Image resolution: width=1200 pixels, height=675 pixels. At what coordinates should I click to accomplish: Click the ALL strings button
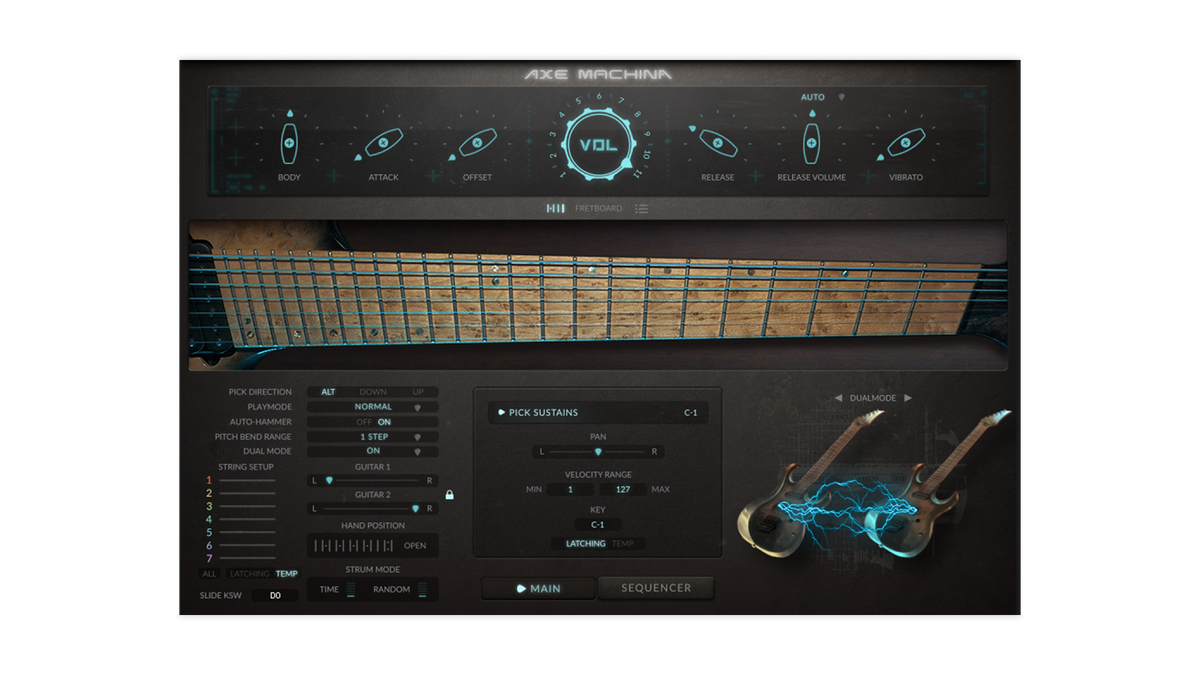click(209, 574)
